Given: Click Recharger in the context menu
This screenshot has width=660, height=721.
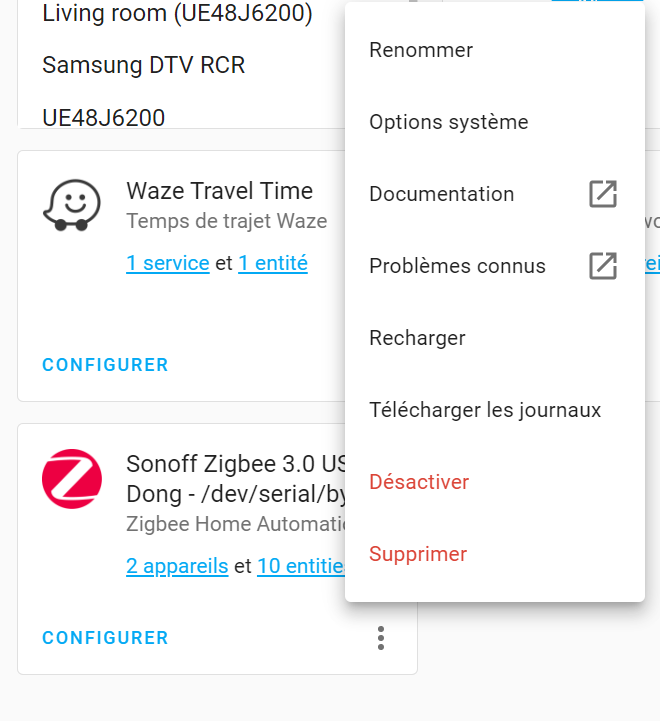Looking at the screenshot, I should tap(418, 338).
